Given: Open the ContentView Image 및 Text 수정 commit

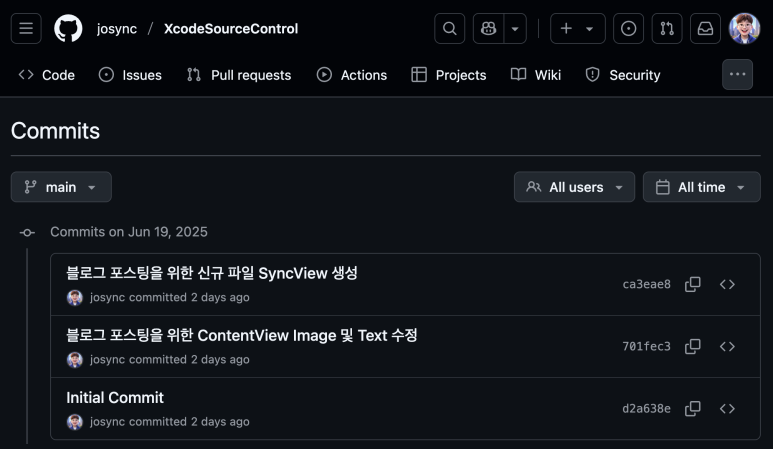Looking at the screenshot, I should 242,335.
